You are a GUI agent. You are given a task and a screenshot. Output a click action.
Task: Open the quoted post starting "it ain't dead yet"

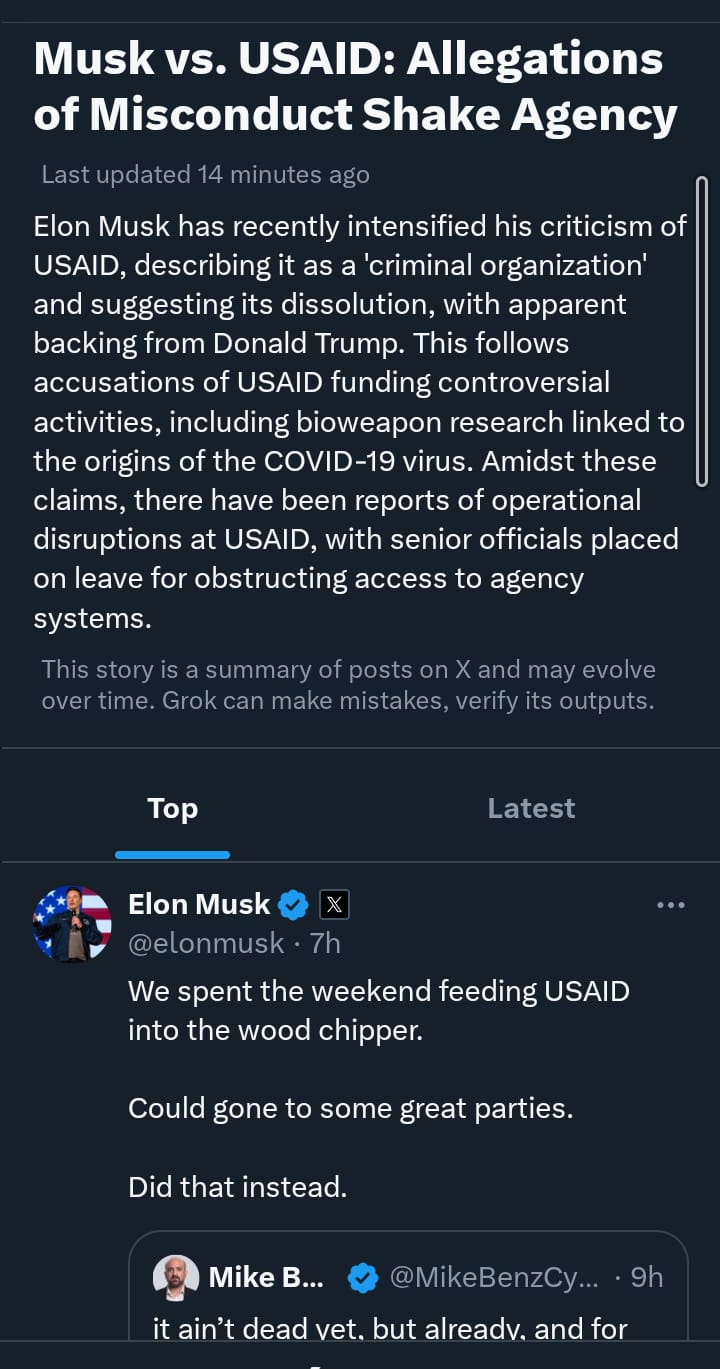[390, 1328]
